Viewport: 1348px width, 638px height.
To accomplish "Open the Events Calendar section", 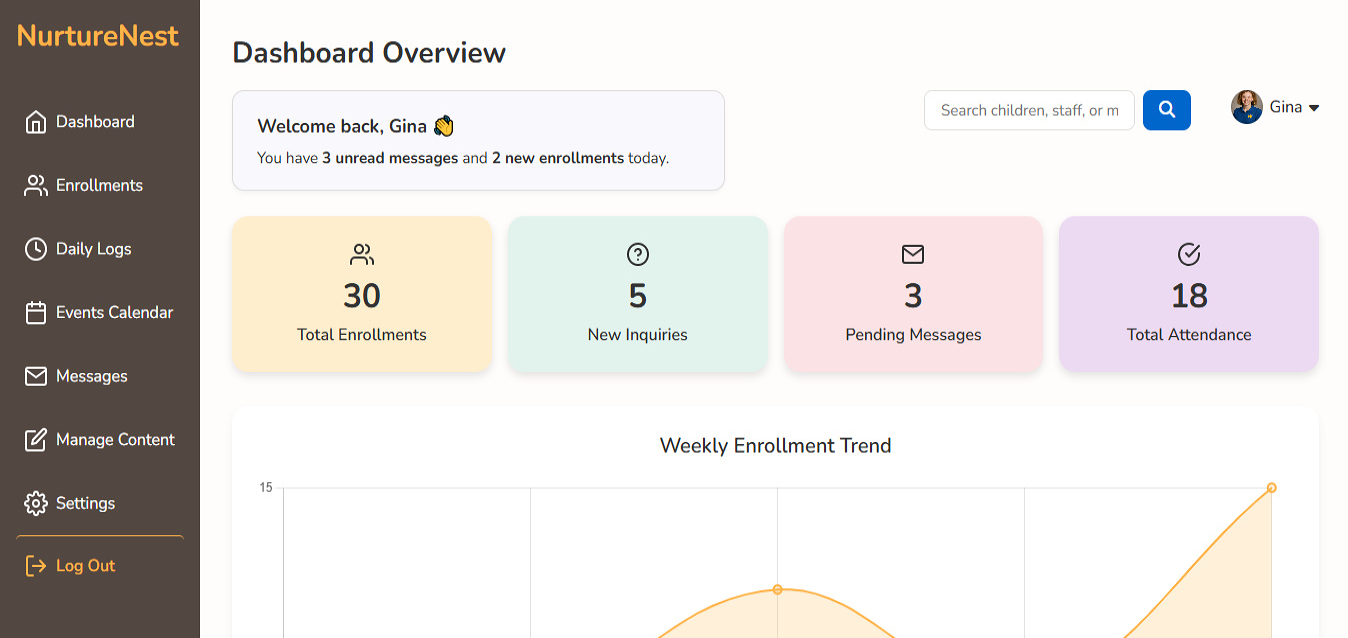I will (x=113, y=312).
